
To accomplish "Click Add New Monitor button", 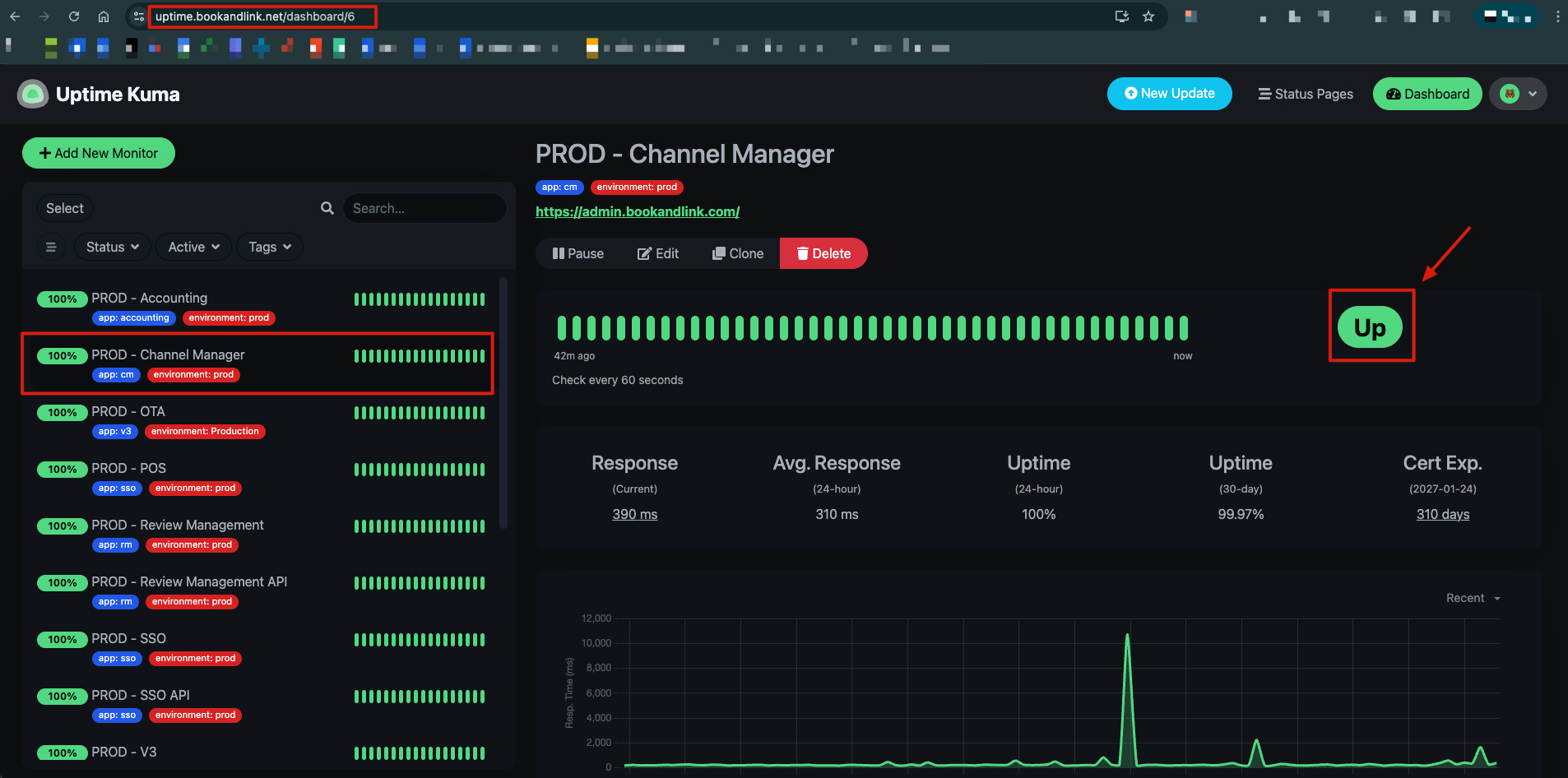I will (99, 153).
